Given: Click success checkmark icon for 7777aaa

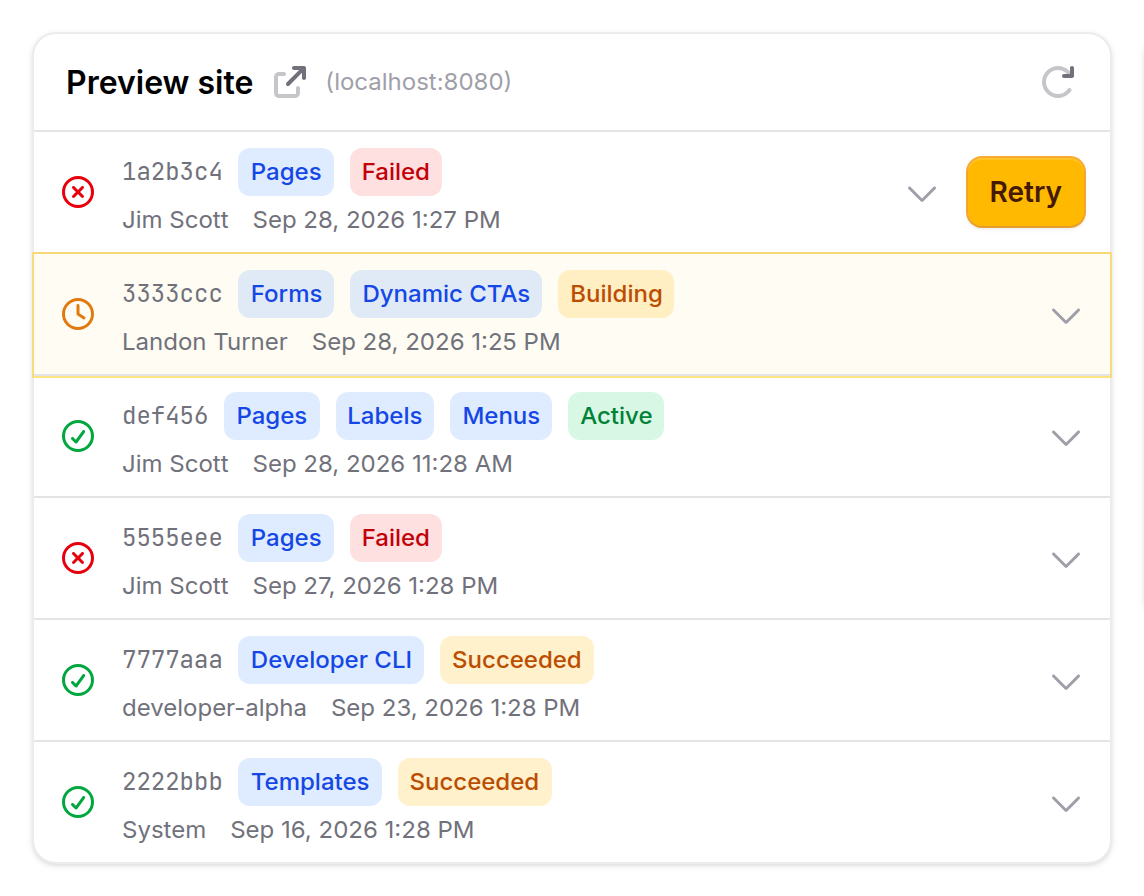Looking at the screenshot, I should click(78, 680).
